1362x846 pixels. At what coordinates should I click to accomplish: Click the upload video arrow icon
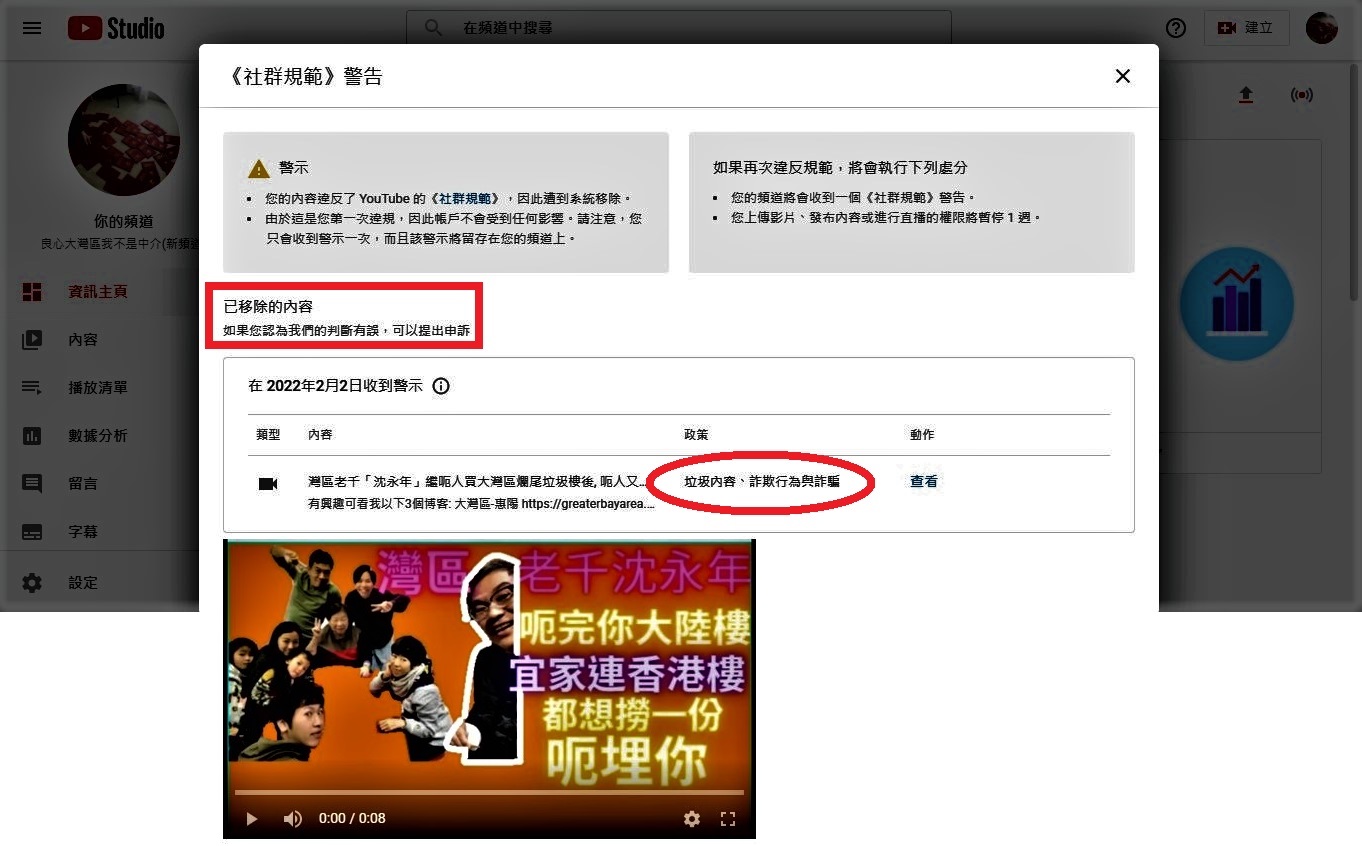point(1245,95)
